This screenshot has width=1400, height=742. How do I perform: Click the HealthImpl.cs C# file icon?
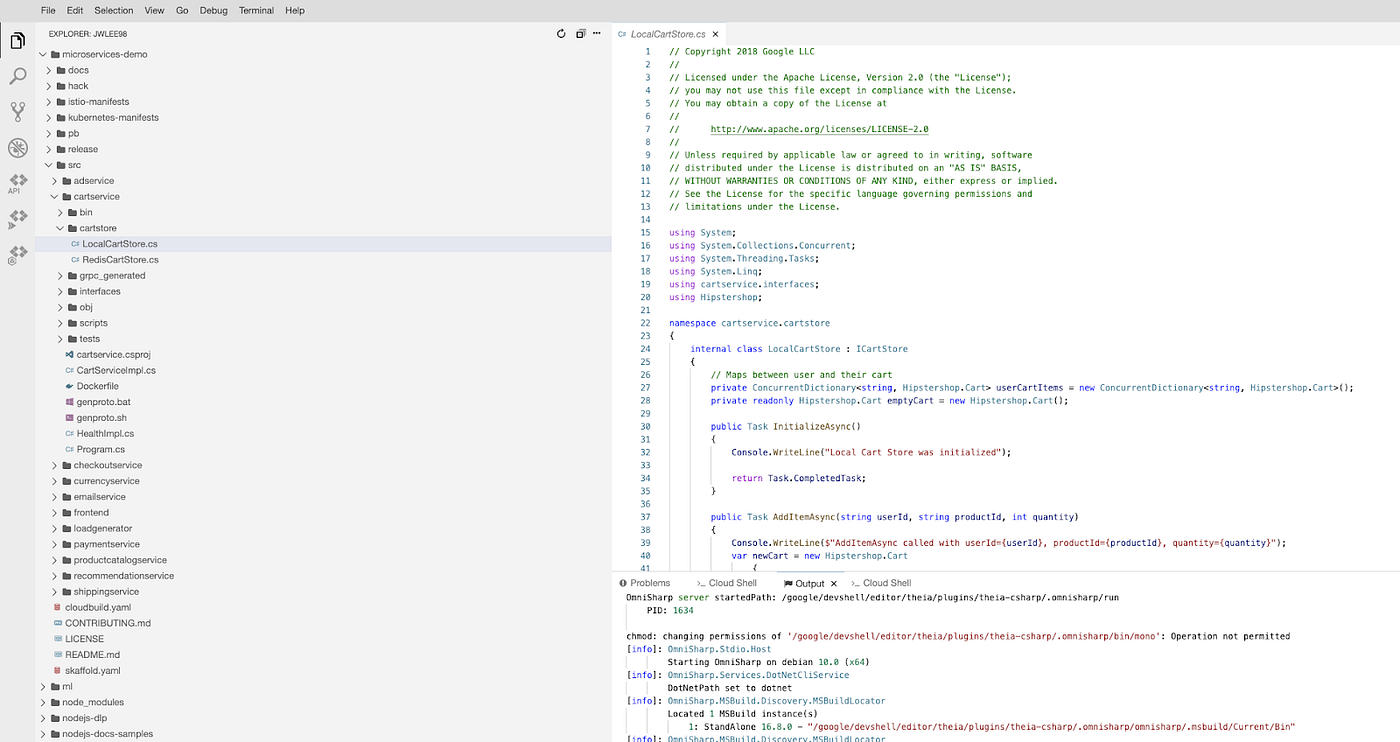point(69,434)
